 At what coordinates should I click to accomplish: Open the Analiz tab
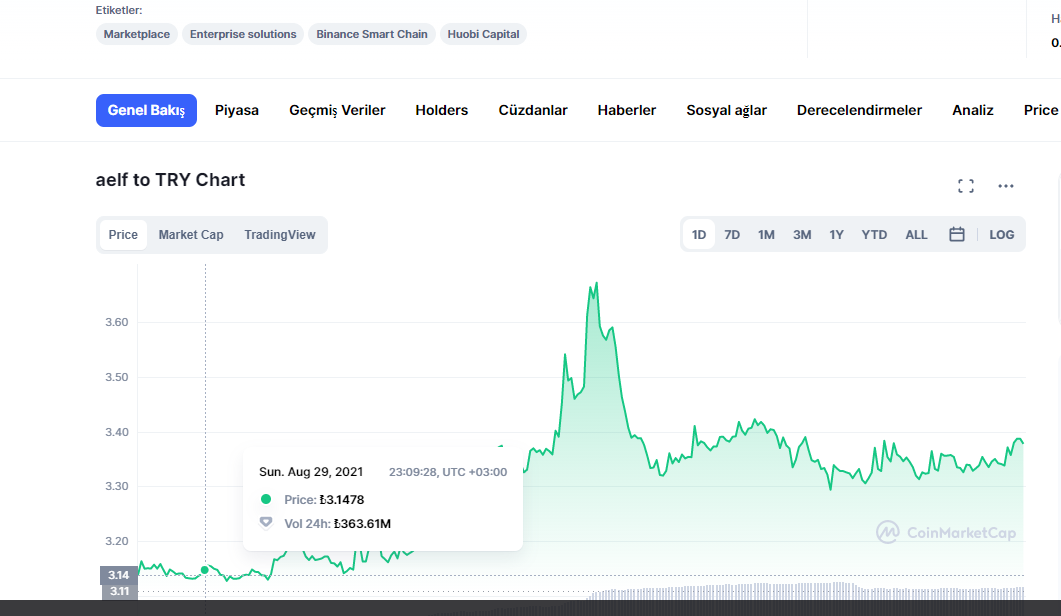tap(972, 110)
